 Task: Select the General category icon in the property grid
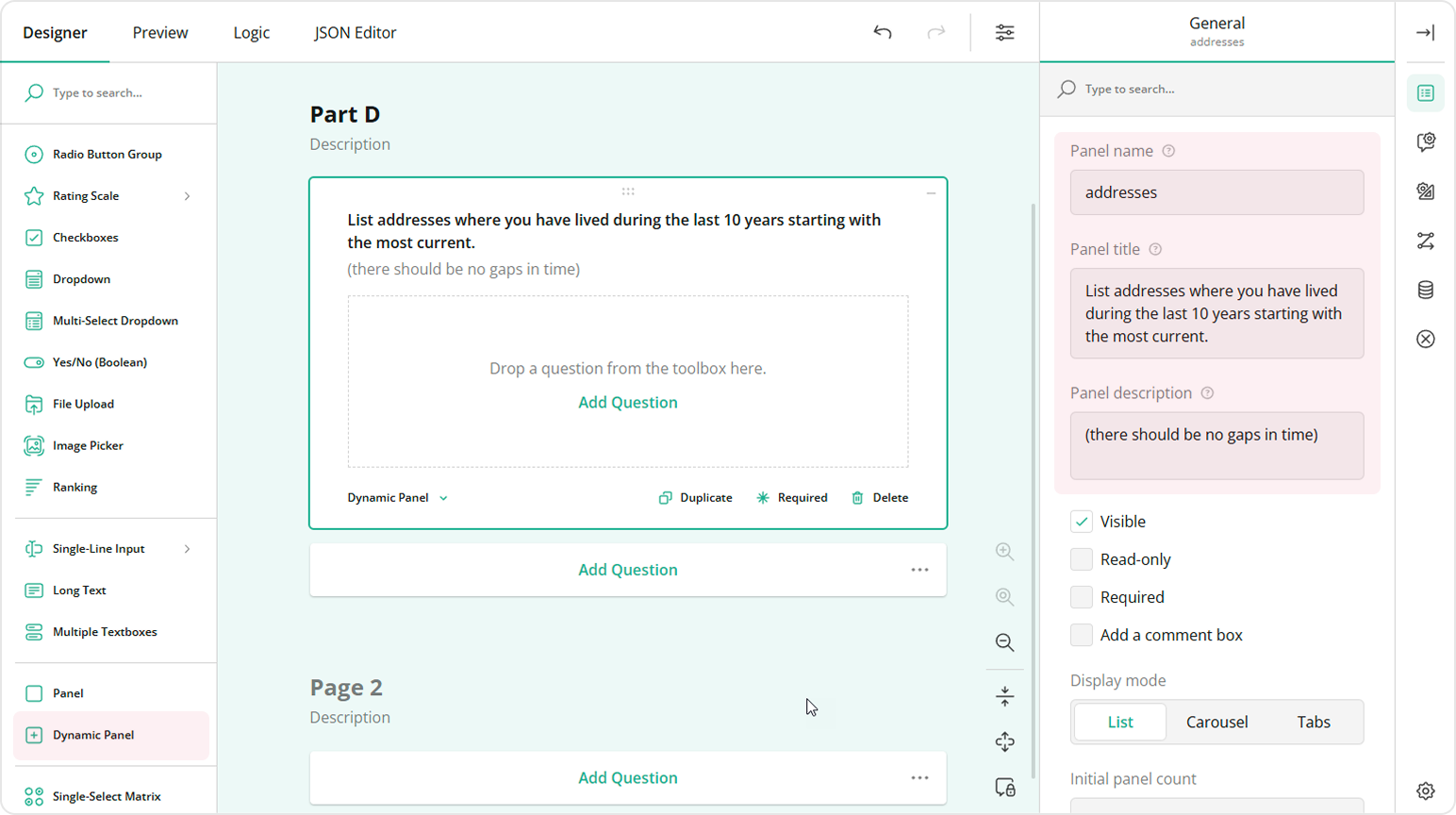[x=1426, y=93]
